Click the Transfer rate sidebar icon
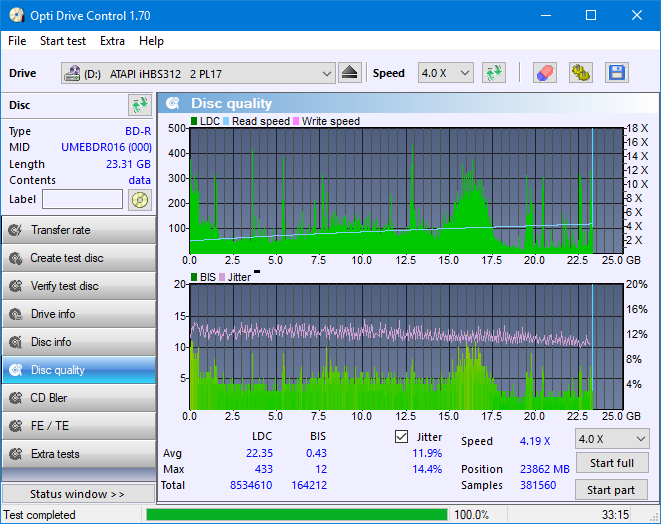The height and width of the screenshot is (524, 661). click(x=16, y=230)
